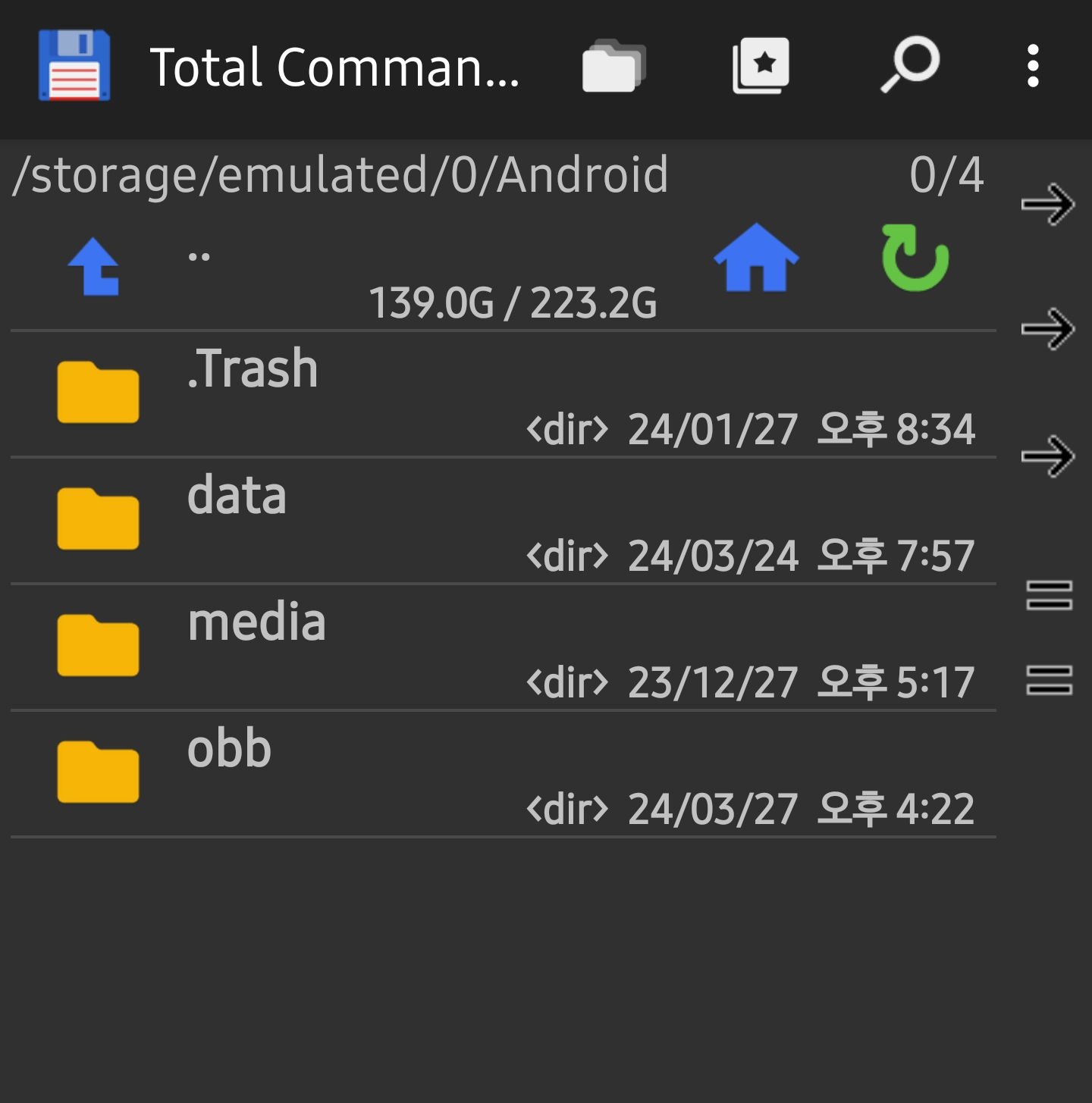Select the .Trash folder icon
Screen dimensions: 1092x1103
click(98, 393)
